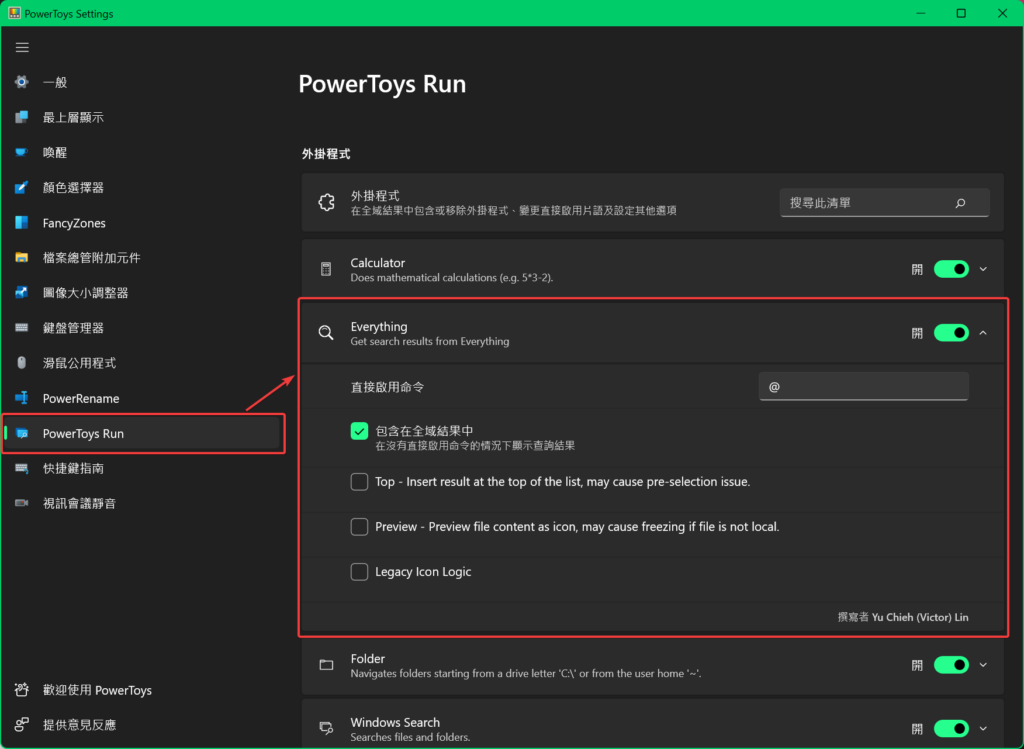Open the hamburger navigation menu
The height and width of the screenshot is (749, 1024).
coord(22,48)
